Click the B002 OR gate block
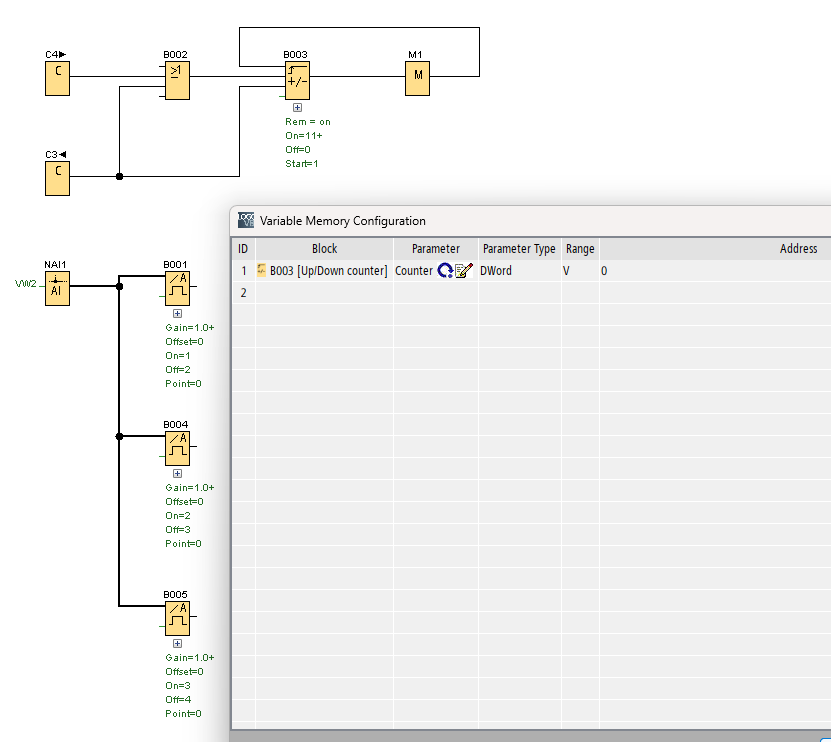831x742 pixels. tap(177, 81)
